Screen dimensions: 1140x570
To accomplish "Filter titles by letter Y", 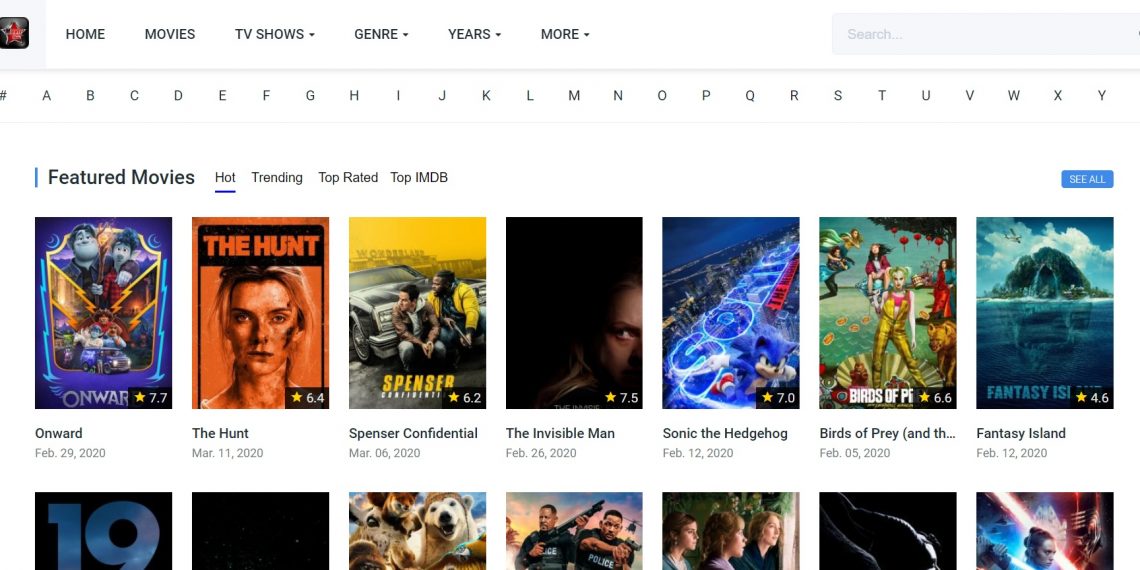I will pyautogui.click(x=1101, y=95).
